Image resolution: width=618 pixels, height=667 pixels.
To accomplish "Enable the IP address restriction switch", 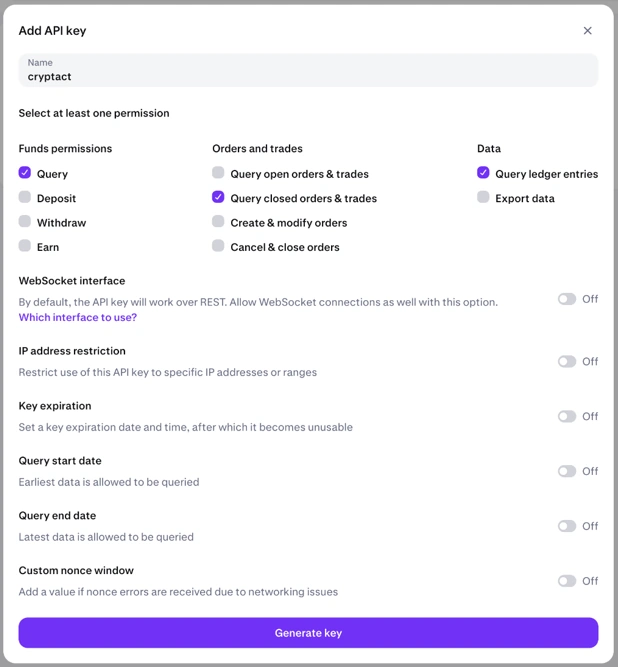I will 567,362.
